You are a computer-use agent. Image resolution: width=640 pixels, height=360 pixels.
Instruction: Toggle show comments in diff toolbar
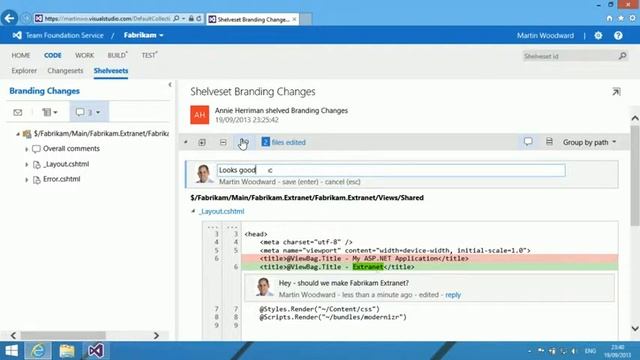tap(528, 142)
